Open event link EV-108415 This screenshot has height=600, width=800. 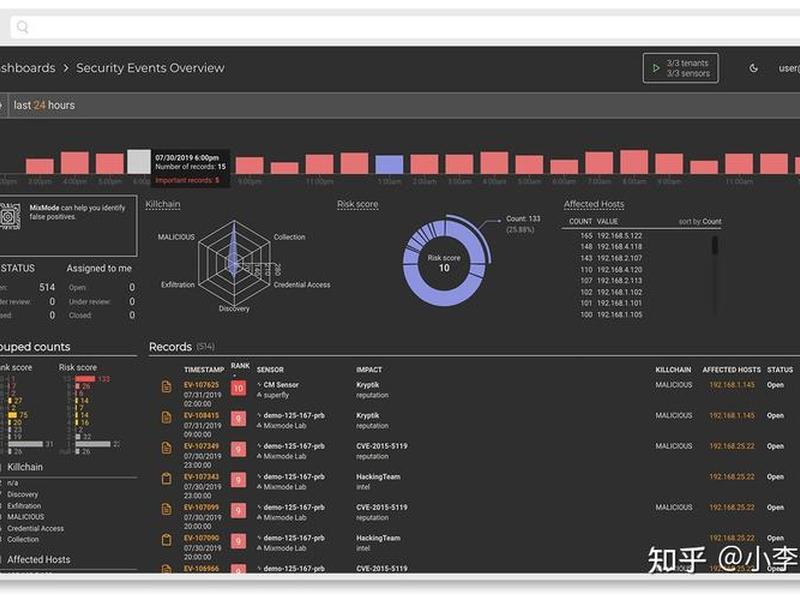click(202, 415)
